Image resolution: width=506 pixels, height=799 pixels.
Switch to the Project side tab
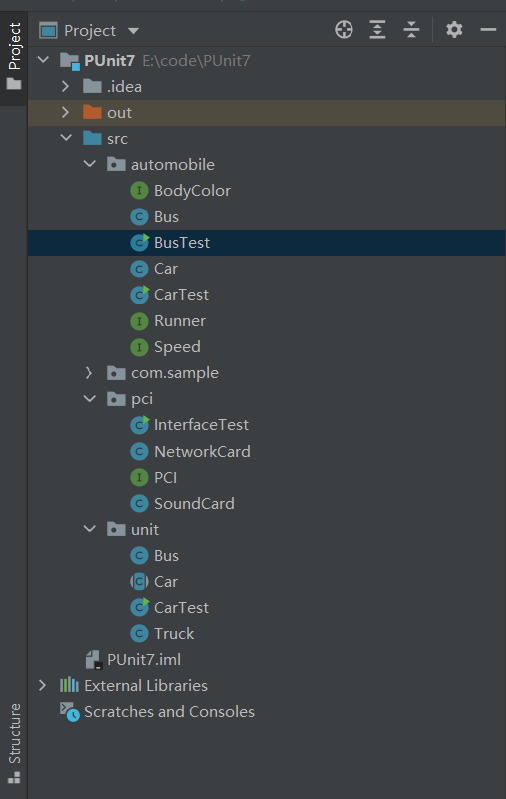[x=14, y=56]
